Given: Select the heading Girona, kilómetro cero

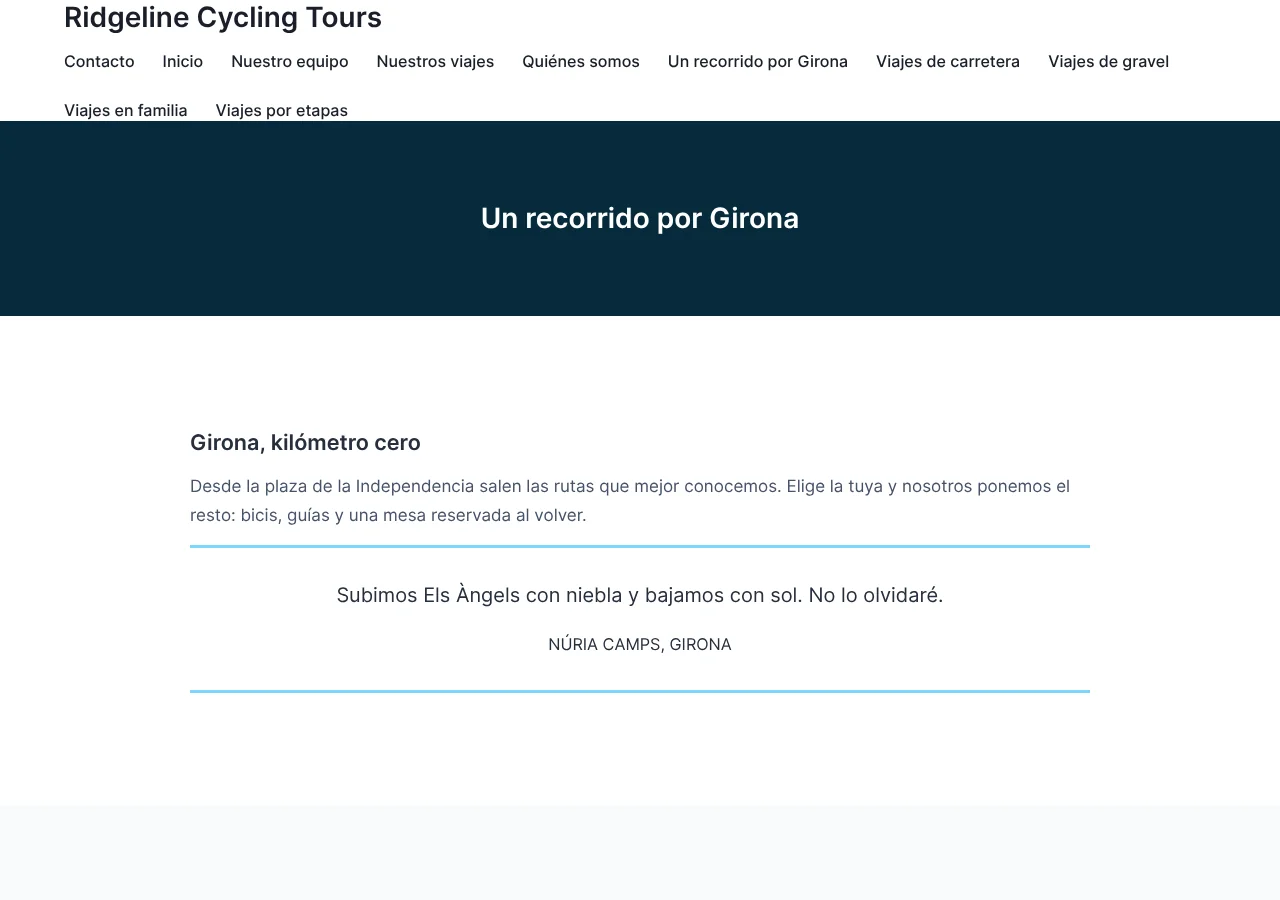Looking at the screenshot, I should pyautogui.click(x=305, y=442).
